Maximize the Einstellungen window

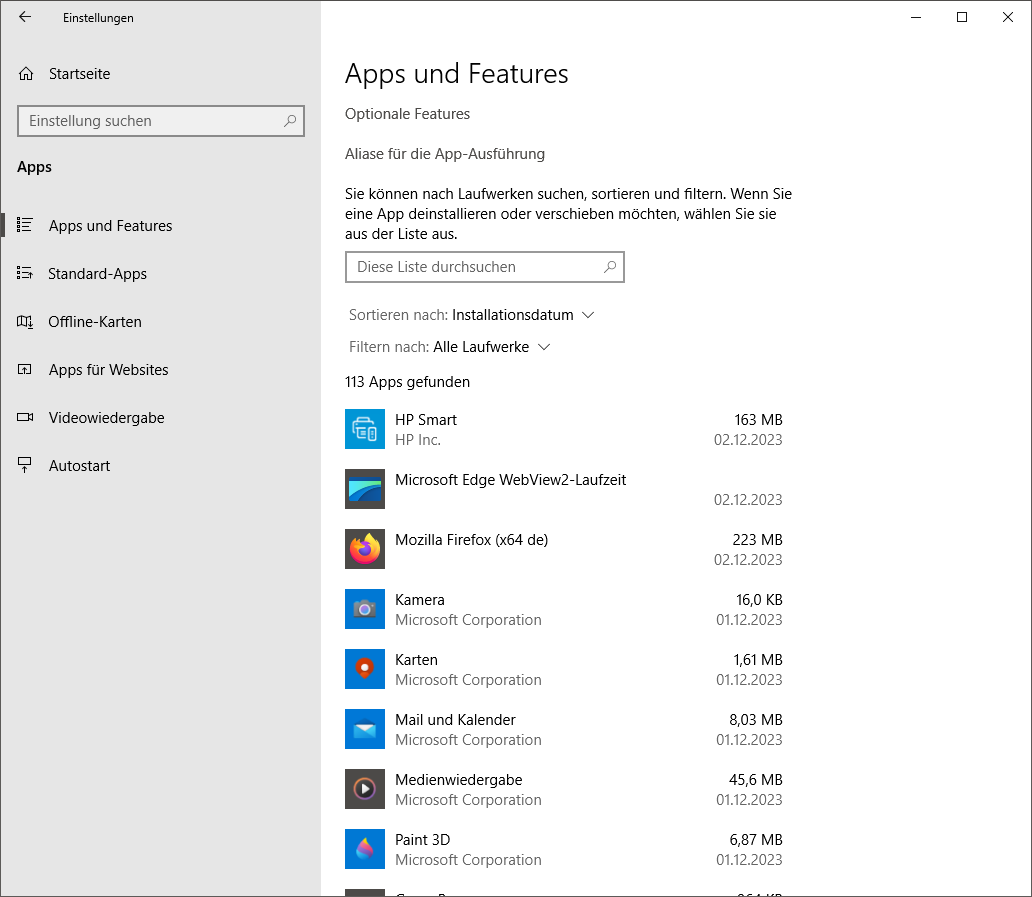tap(962, 17)
